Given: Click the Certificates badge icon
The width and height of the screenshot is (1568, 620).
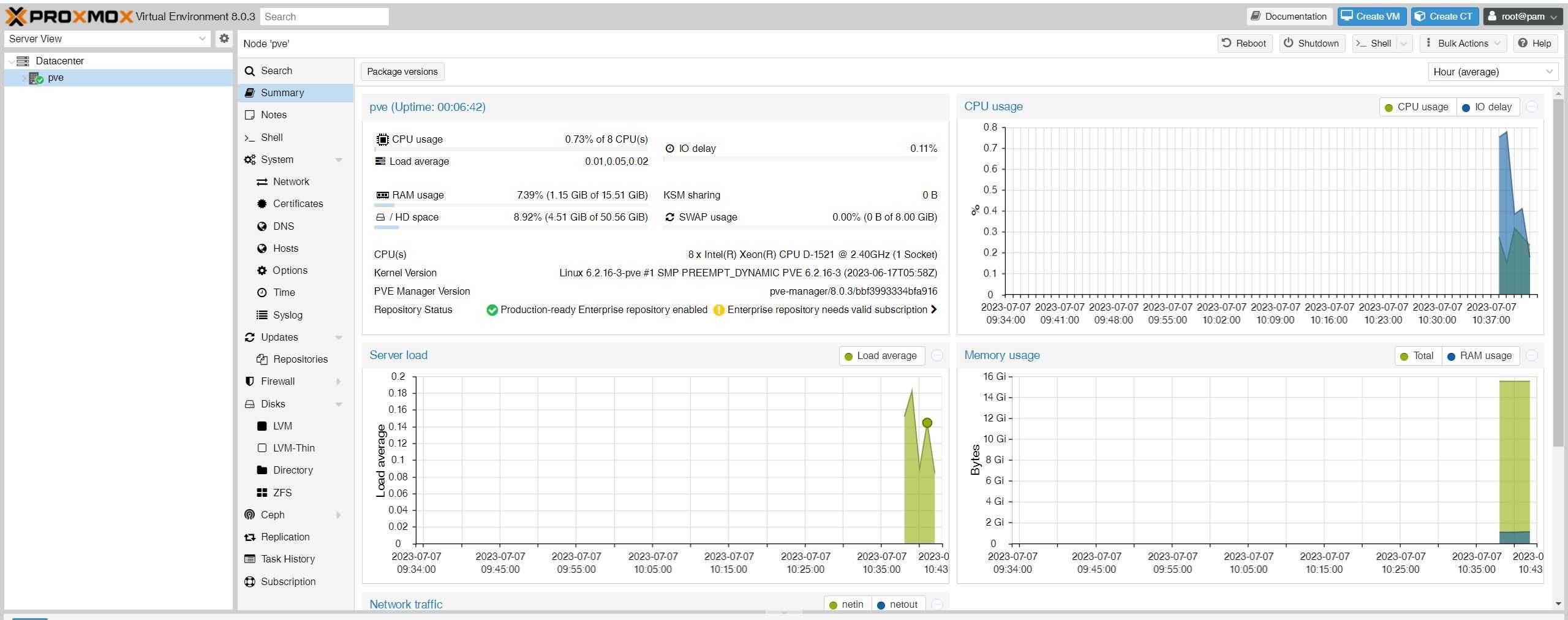Looking at the screenshot, I should coord(262,204).
